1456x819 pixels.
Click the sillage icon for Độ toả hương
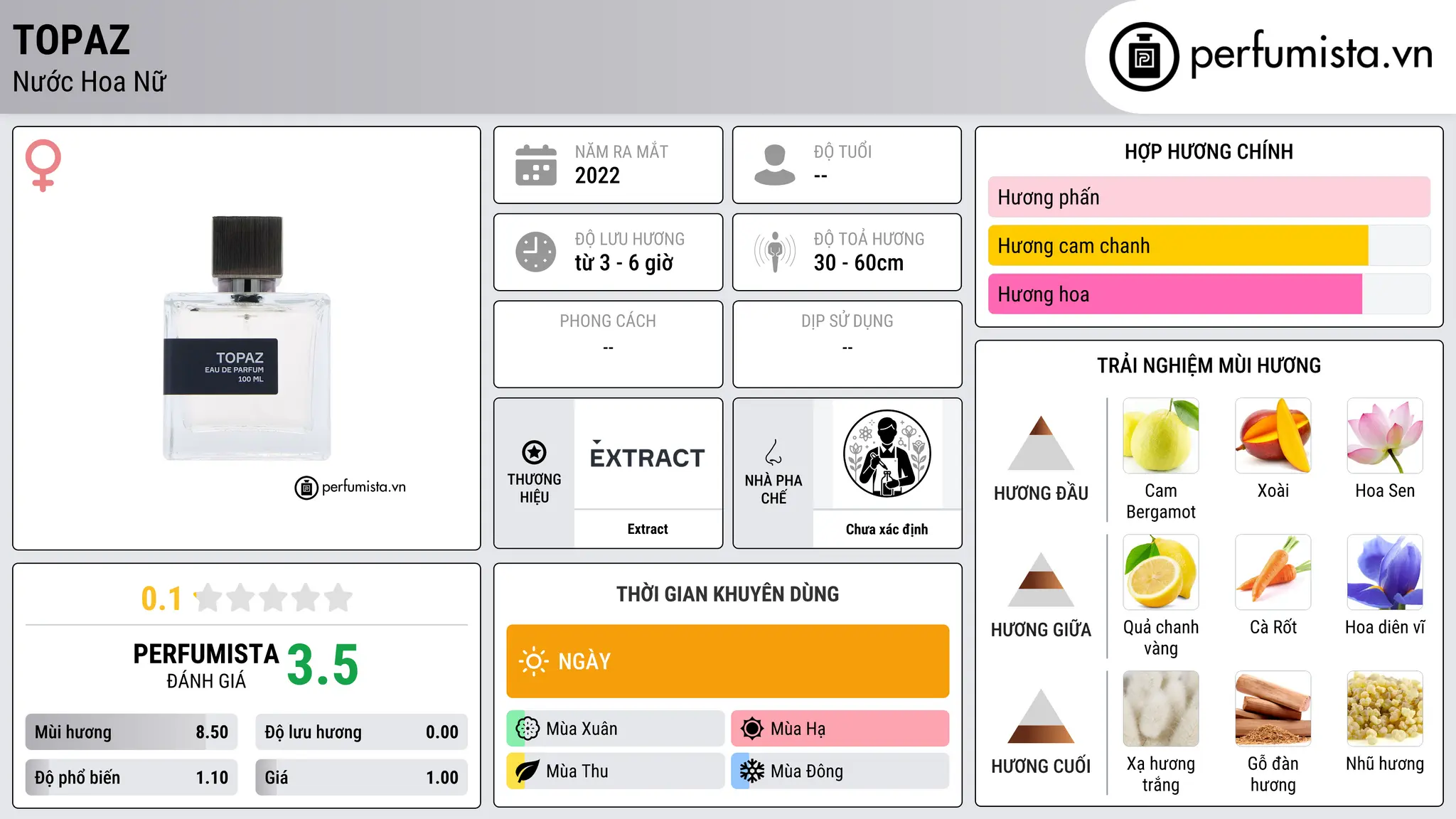tap(775, 252)
